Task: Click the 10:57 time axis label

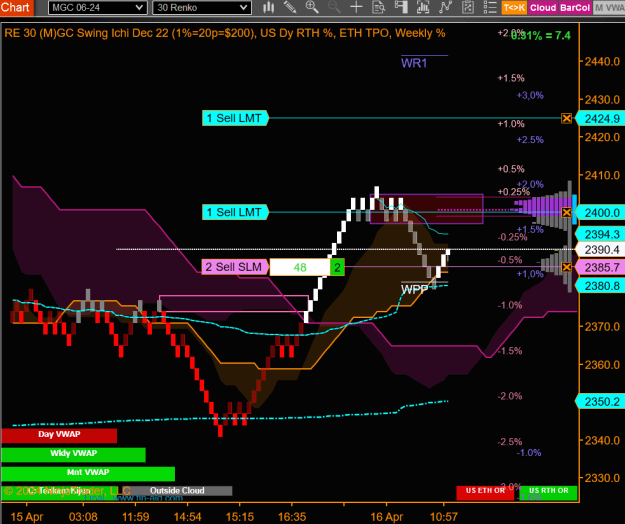Action: [x=444, y=517]
